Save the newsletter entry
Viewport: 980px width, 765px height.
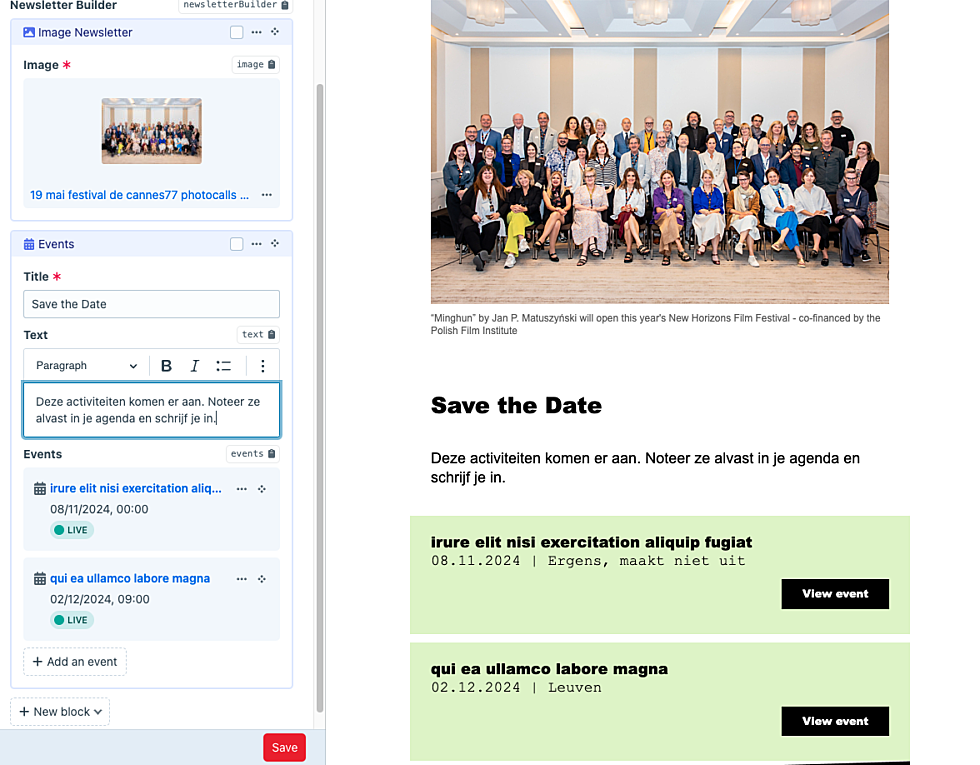click(x=284, y=748)
